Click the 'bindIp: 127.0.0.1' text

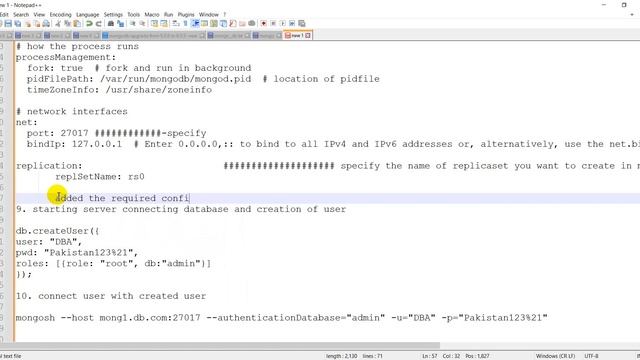(74, 144)
